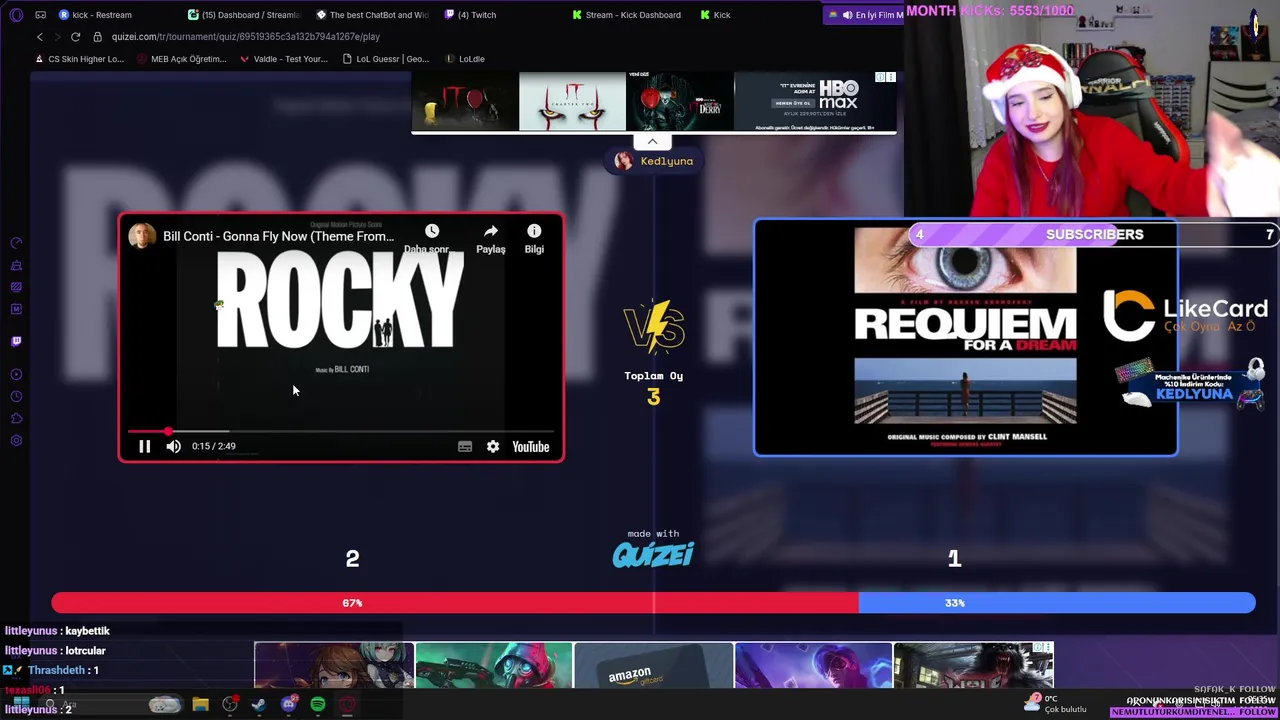Switch to kick - Restream tab
Image resolution: width=1280 pixels, height=720 pixels.
coord(95,15)
